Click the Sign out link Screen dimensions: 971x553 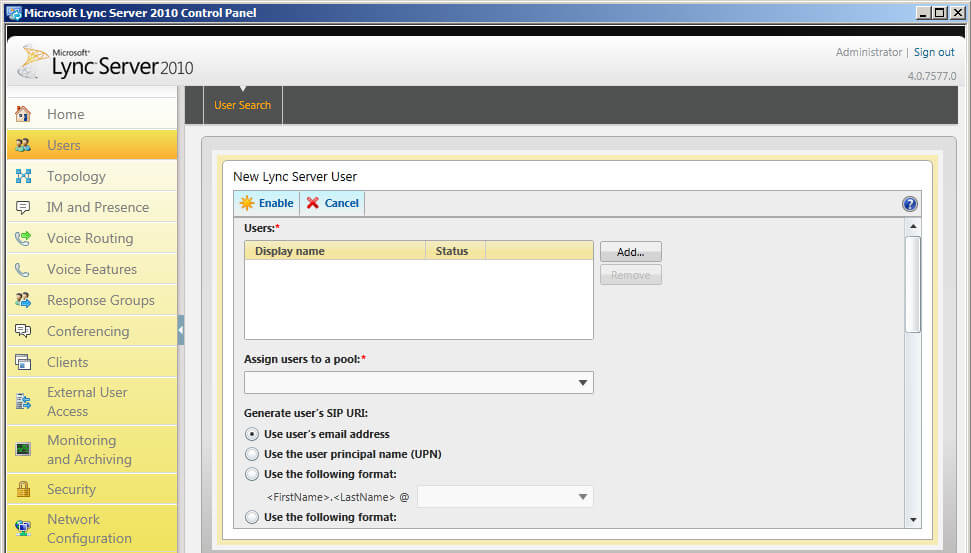(934, 52)
